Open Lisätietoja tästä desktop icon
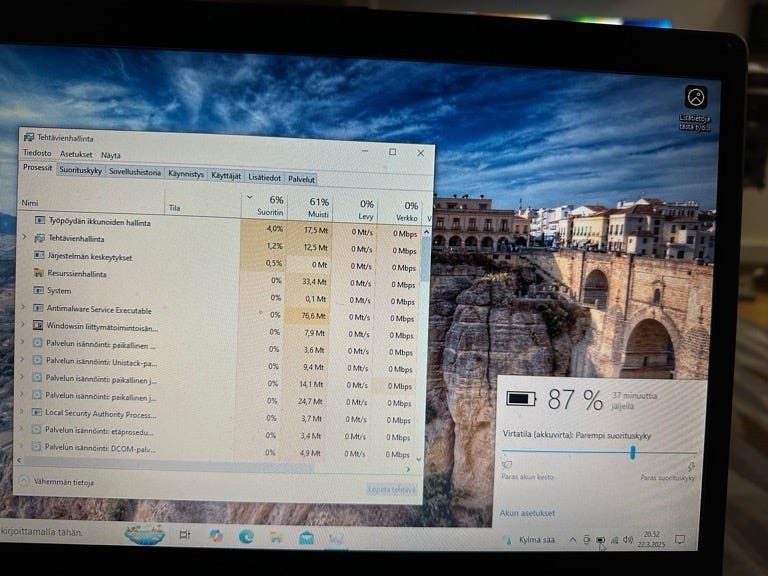The height and width of the screenshot is (576, 768). 696,109
